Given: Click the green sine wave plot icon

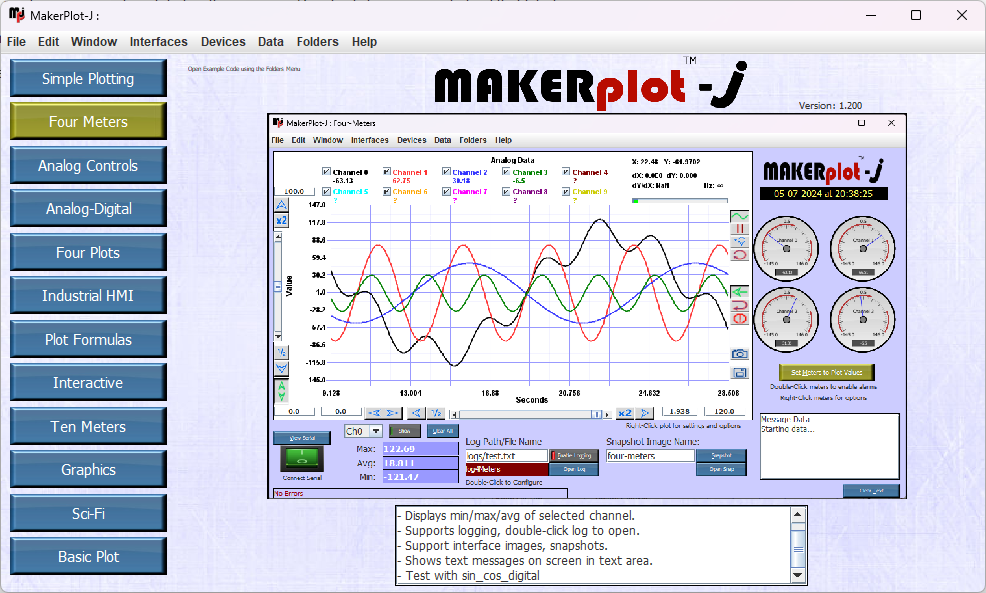Looking at the screenshot, I should point(740,216).
